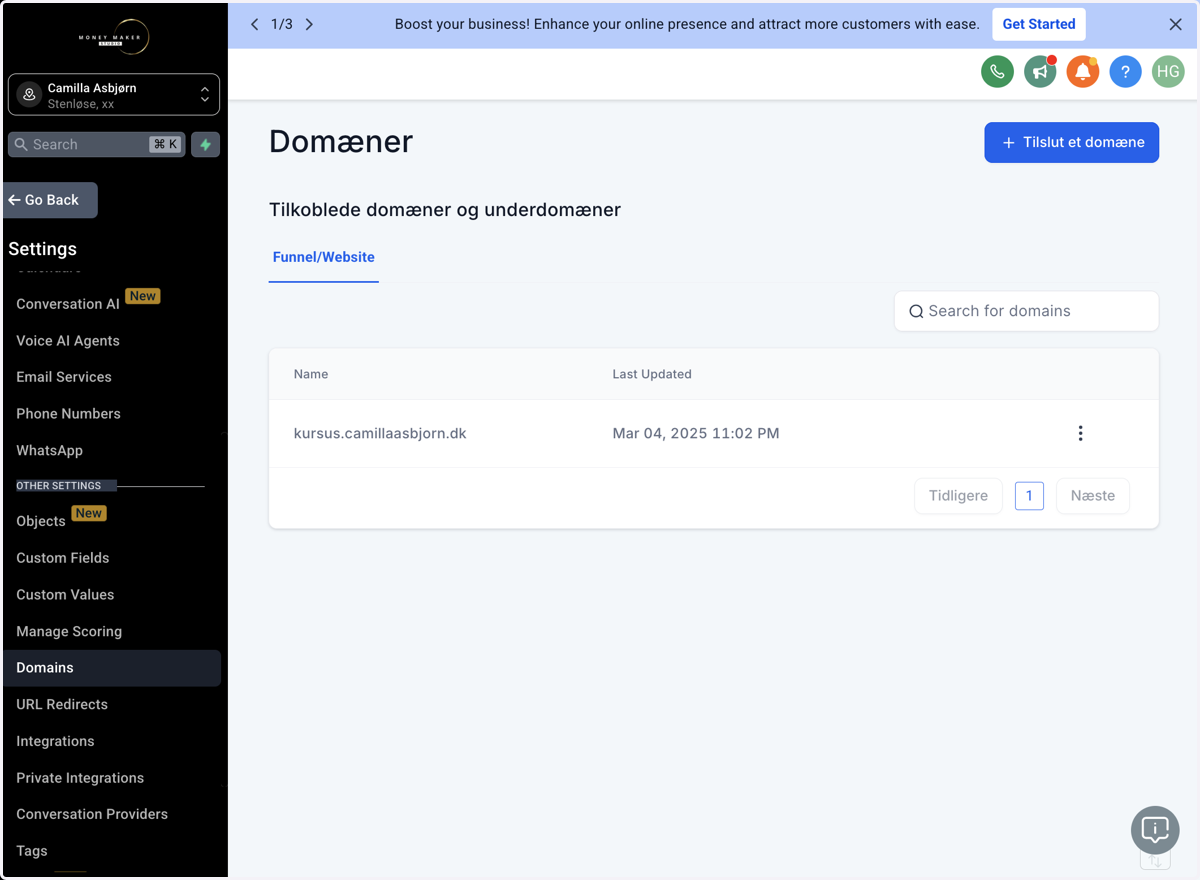This screenshot has height=880, width=1200.
Task: Click the Go Back button
Action: [x=50, y=200]
